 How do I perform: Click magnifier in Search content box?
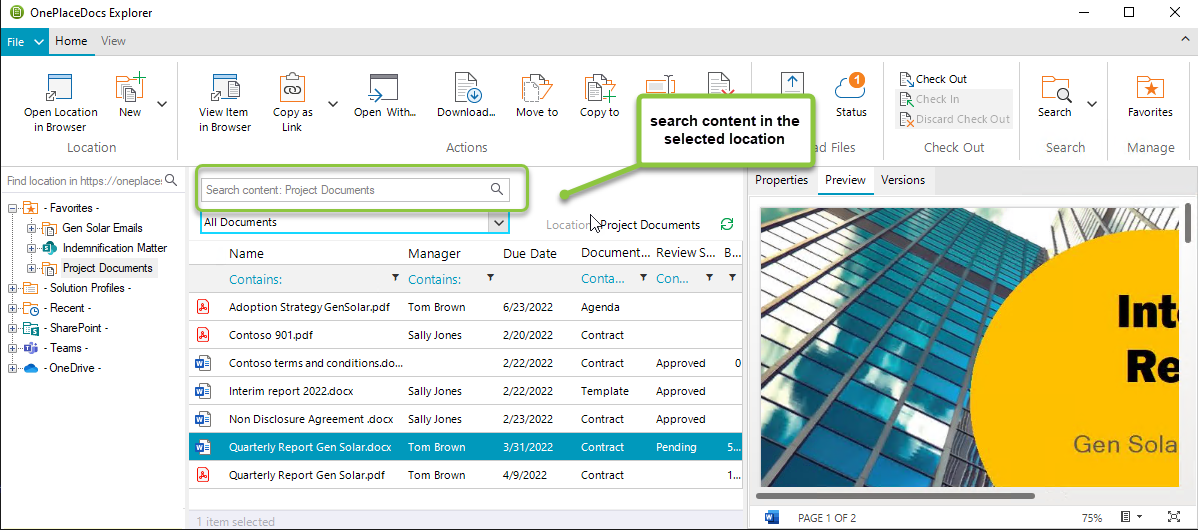[x=497, y=189]
